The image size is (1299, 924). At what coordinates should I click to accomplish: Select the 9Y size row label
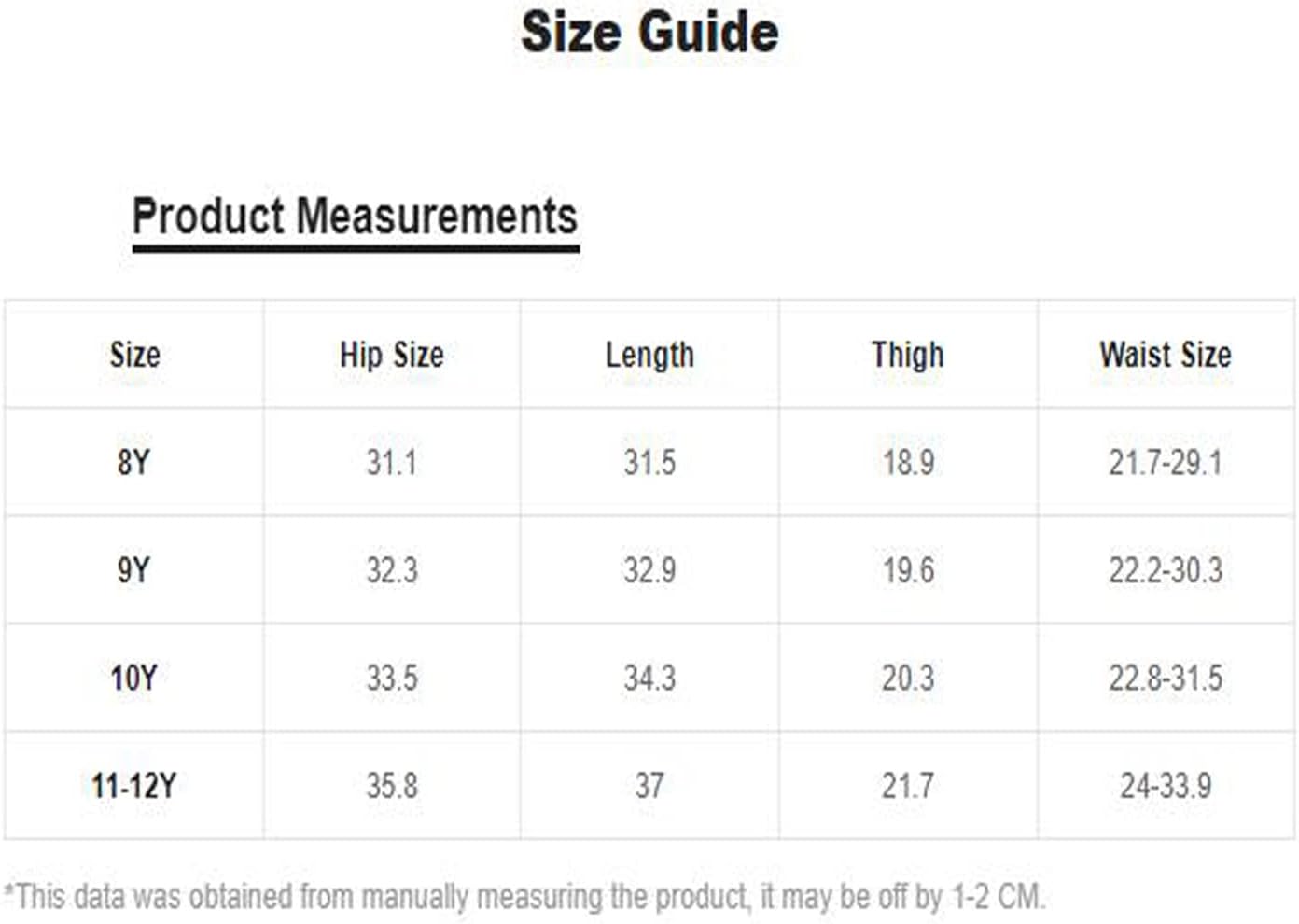tap(134, 570)
